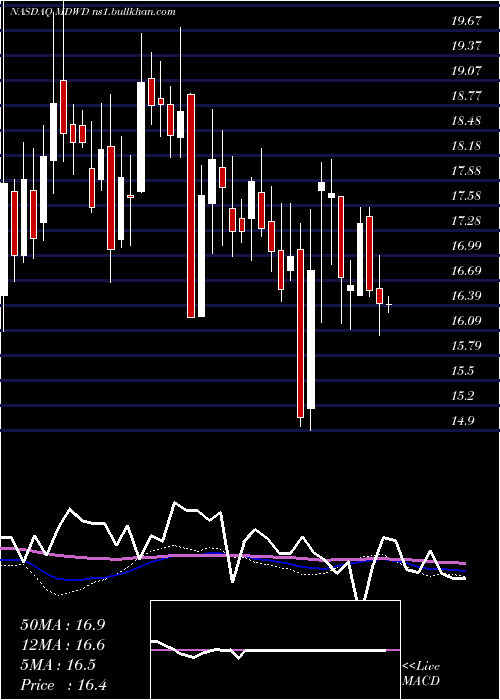Click the longest red candle dropping to 14.9
The image size is (500, 700).
click(x=300, y=333)
